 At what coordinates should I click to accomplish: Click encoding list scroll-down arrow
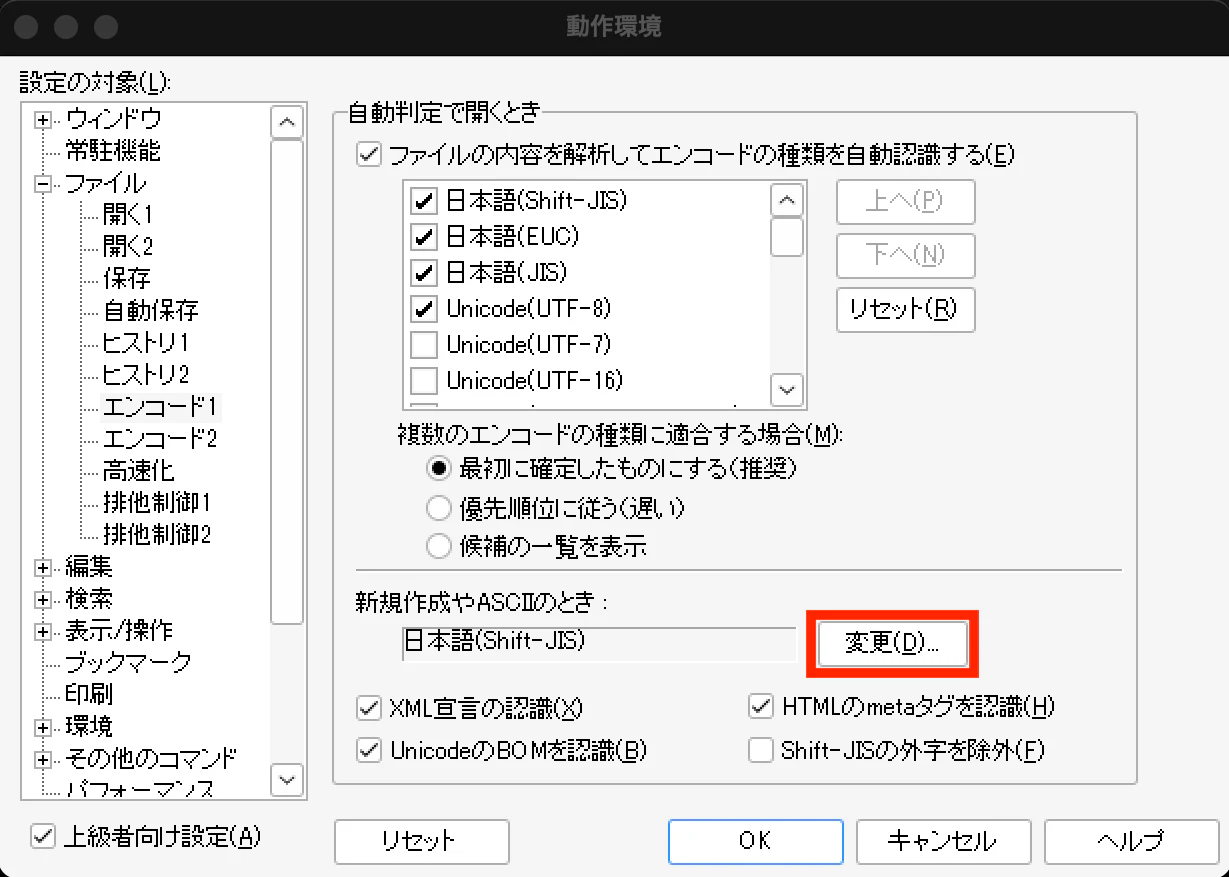click(x=788, y=389)
